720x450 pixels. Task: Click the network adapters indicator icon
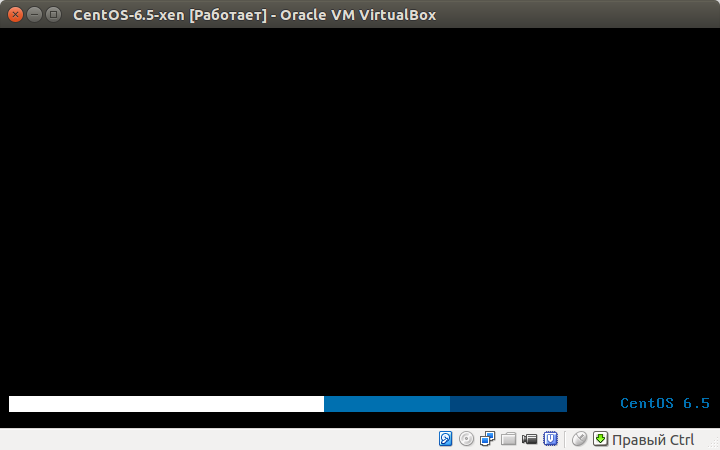pyautogui.click(x=487, y=439)
